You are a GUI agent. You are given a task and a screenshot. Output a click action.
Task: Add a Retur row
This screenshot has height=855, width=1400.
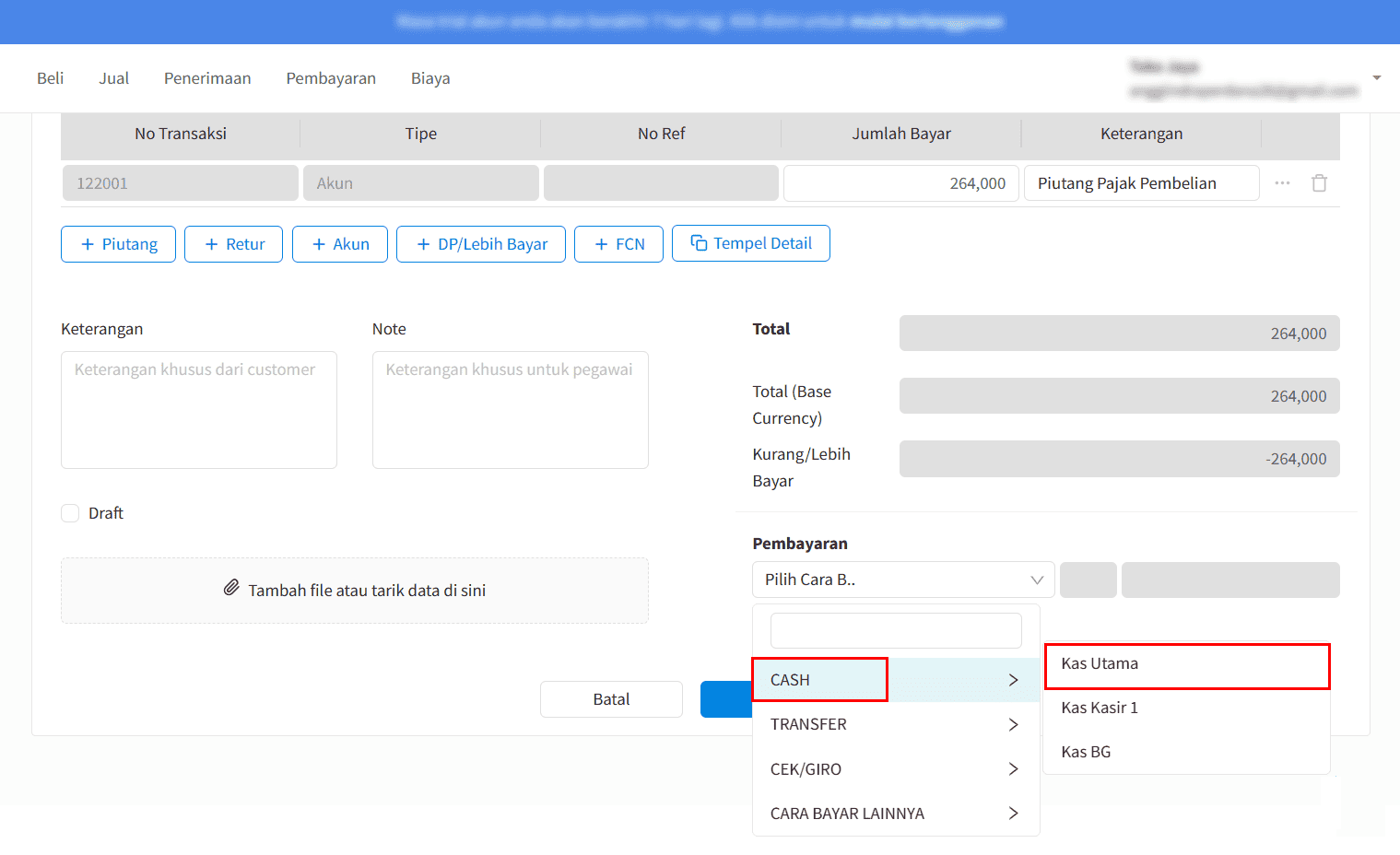[x=233, y=244]
